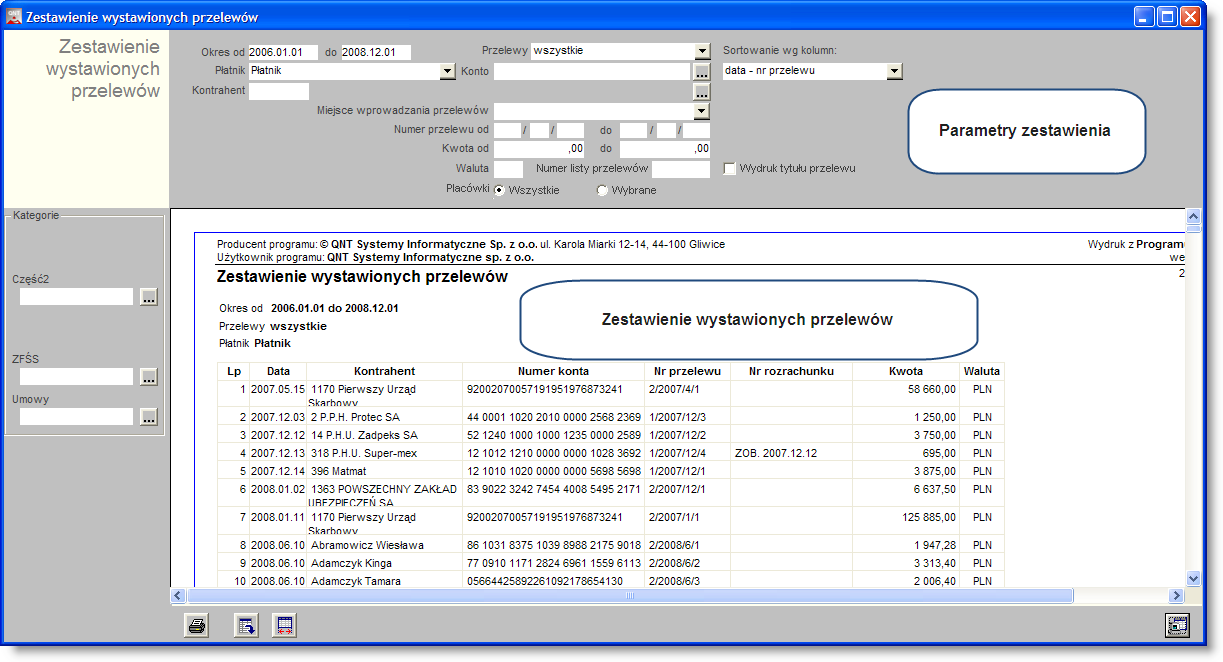This screenshot has height=662, width=1223.
Task: Click the Data column header
Action: click(277, 371)
